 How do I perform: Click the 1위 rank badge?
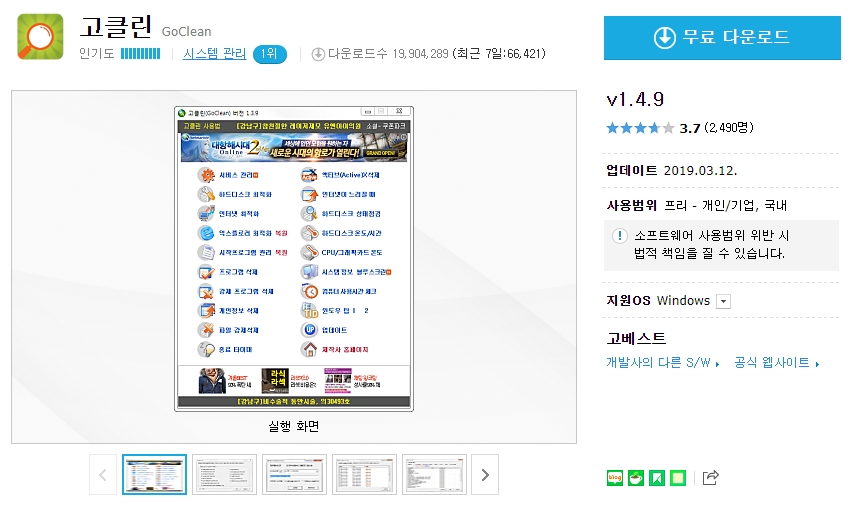pos(270,54)
